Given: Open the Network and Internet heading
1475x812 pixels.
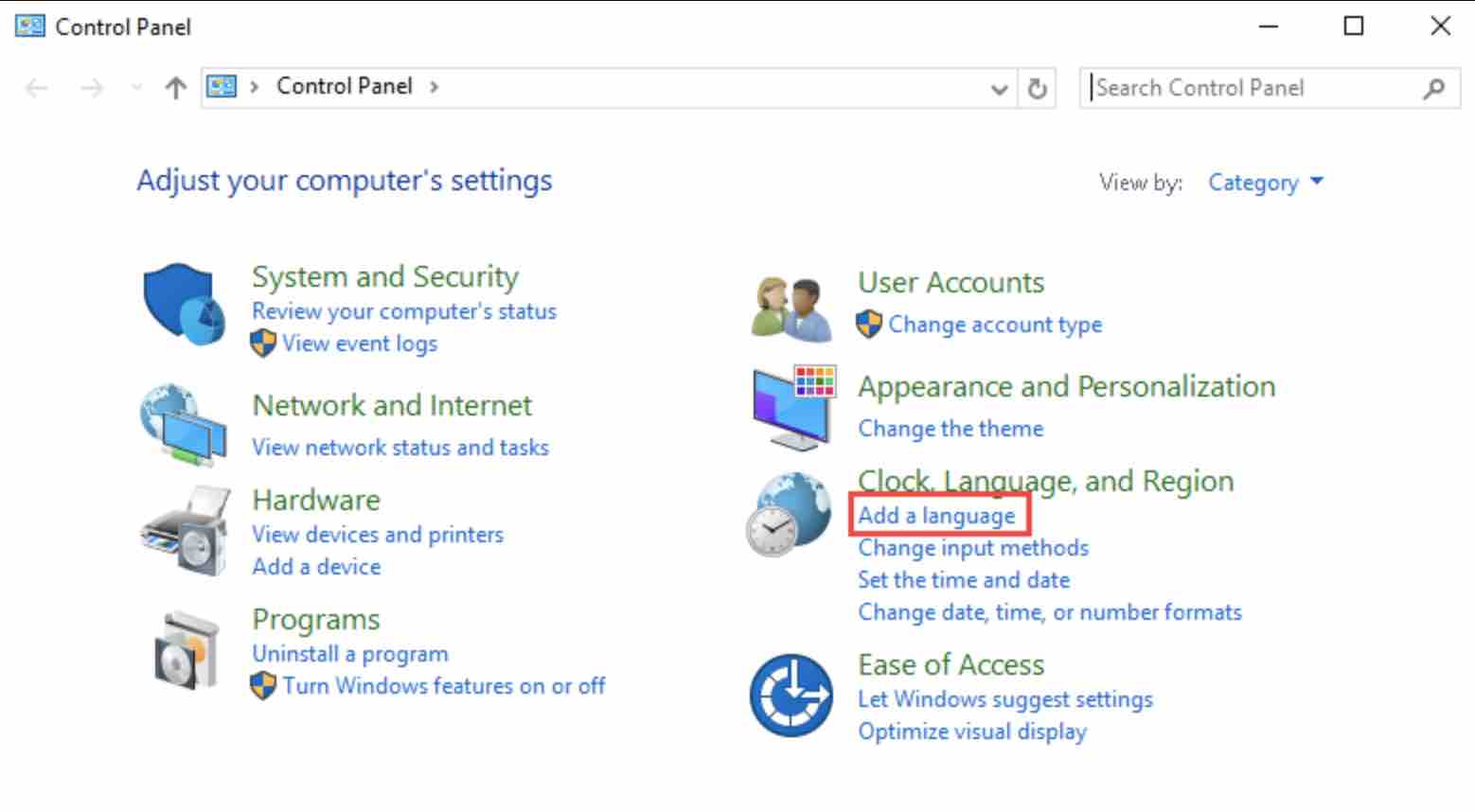Looking at the screenshot, I should (x=392, y=405).
